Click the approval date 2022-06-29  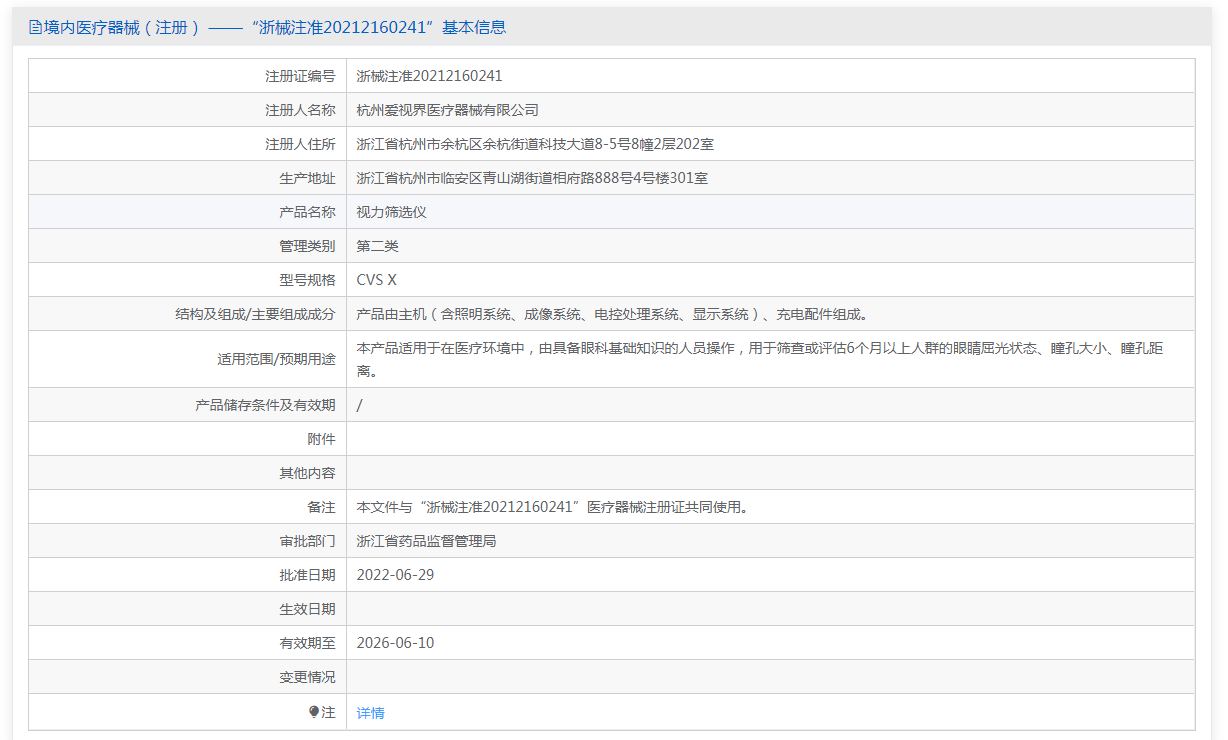395,575
